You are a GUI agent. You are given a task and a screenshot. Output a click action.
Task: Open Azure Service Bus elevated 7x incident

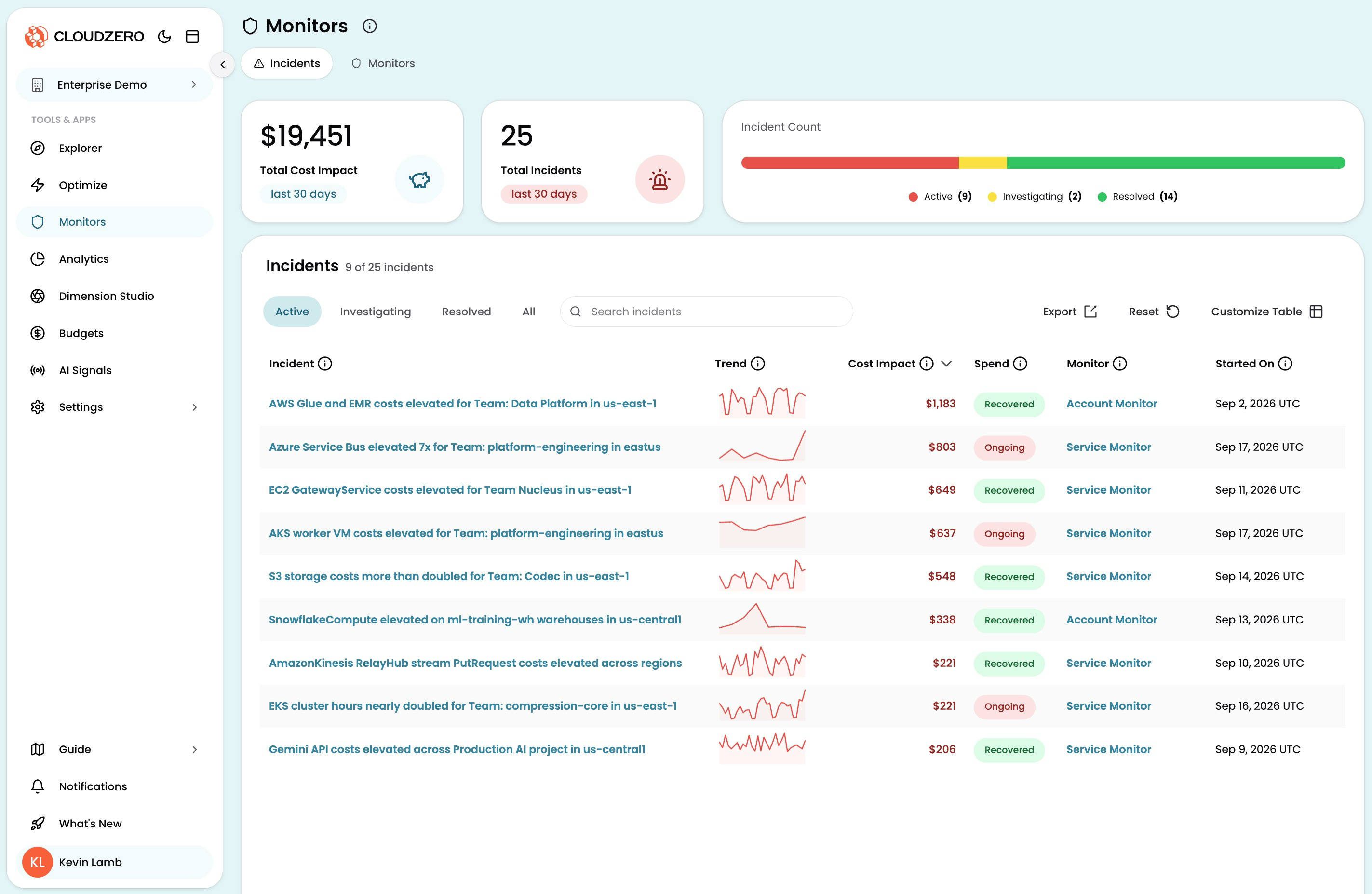(465, 447)
